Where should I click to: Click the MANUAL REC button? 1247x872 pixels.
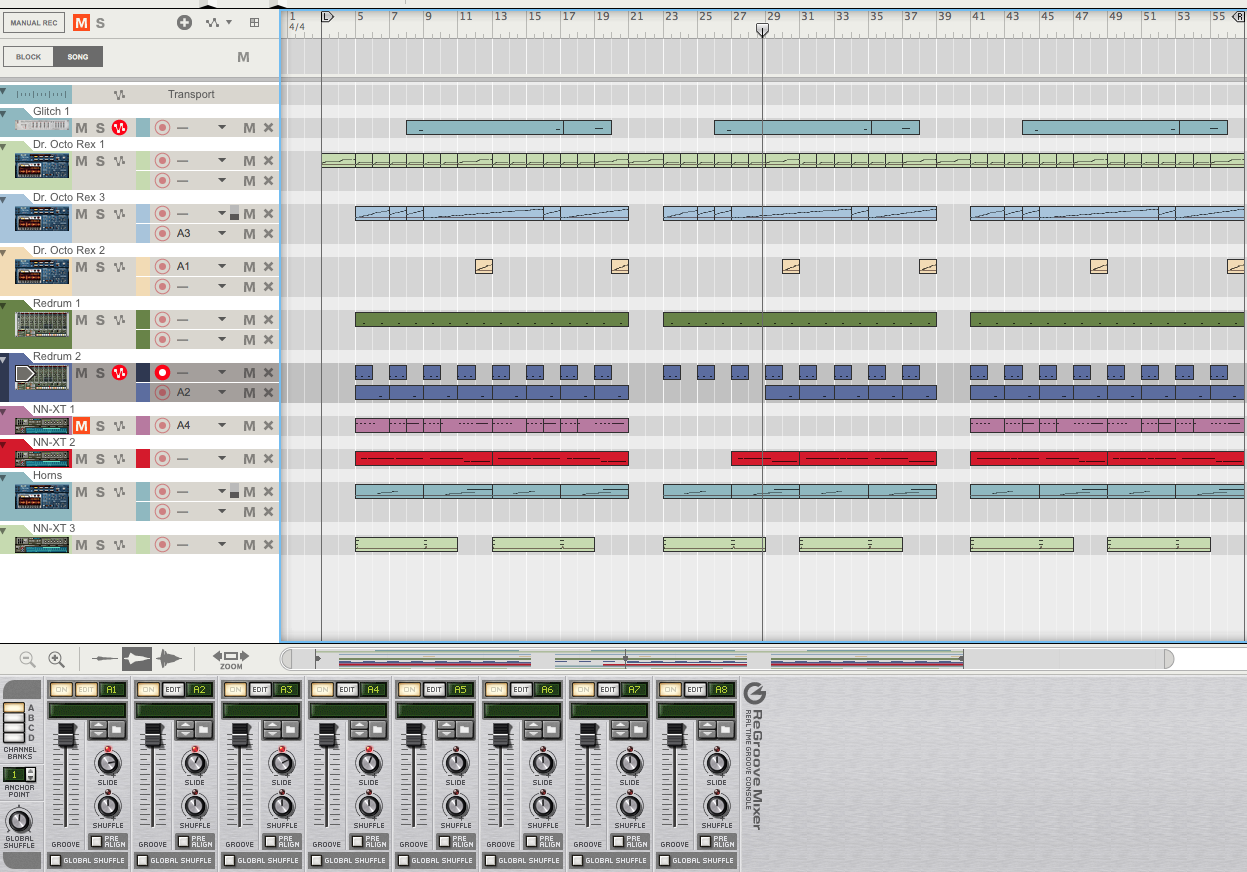(x=34, y=22)
